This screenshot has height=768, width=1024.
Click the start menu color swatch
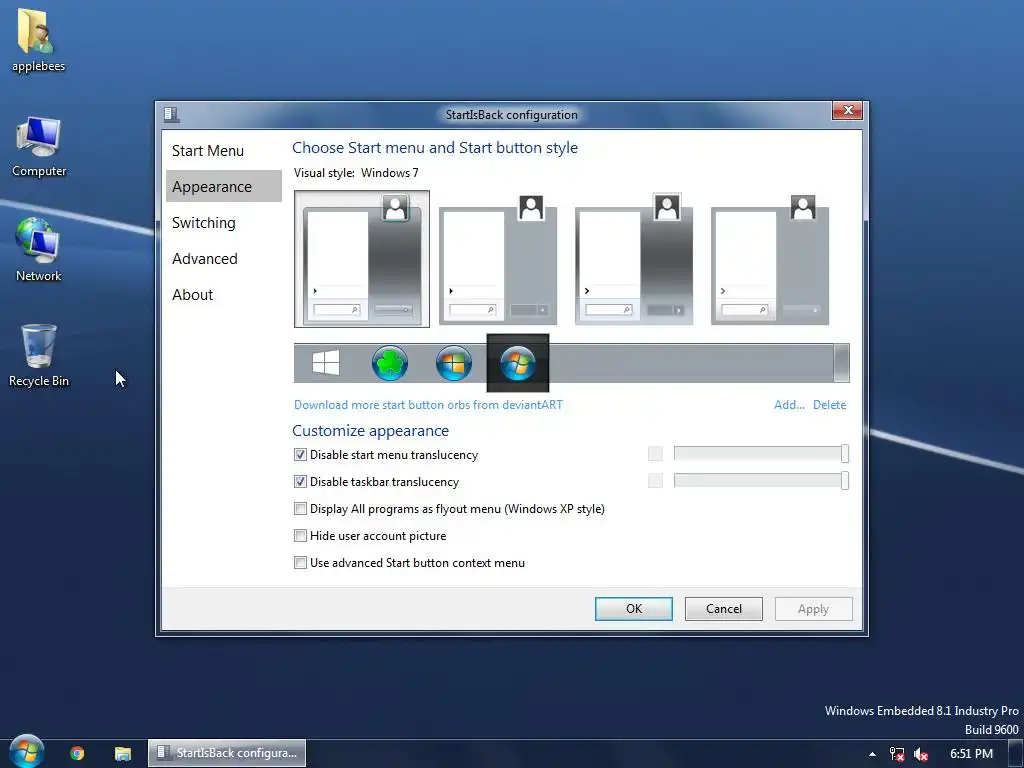pyautogui.click(x=655, y=453)
